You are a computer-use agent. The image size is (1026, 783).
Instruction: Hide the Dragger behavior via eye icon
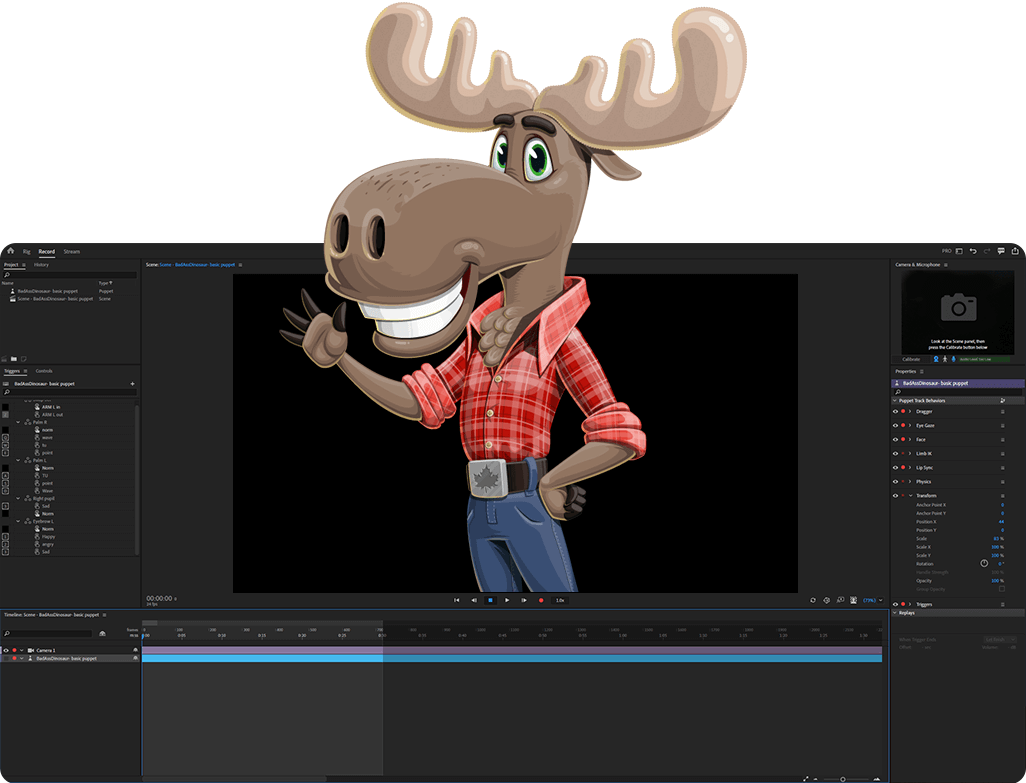pyautogui.click(x=895, y=411)
